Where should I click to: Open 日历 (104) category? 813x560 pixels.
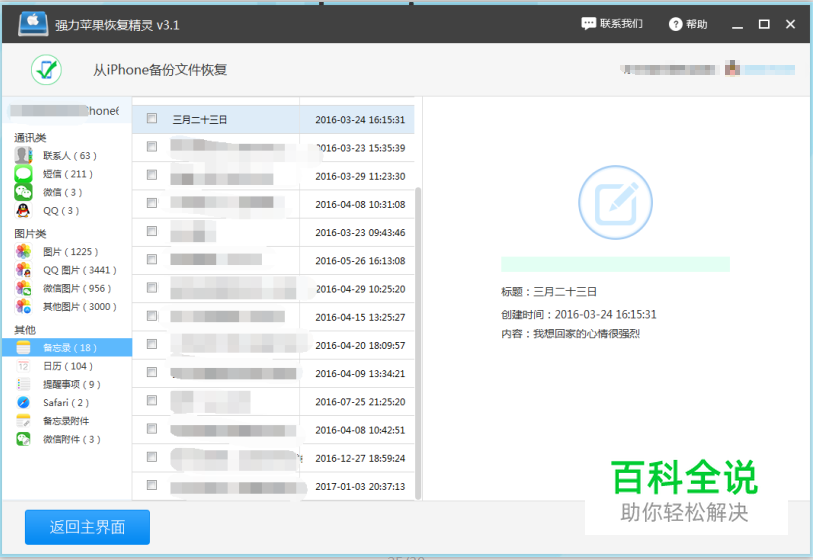pos(68,366)
